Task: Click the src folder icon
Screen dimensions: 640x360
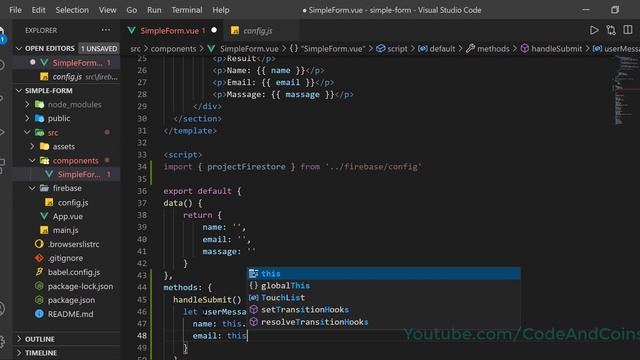Action: [40, 132]
